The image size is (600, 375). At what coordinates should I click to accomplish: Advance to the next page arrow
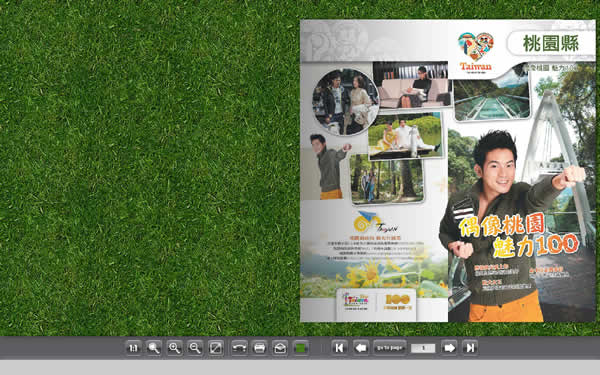449,348
